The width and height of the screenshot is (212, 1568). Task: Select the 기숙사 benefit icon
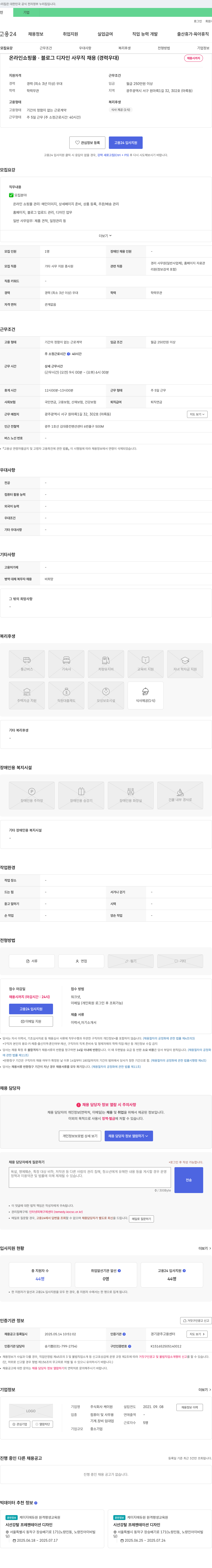click(66, 664)
